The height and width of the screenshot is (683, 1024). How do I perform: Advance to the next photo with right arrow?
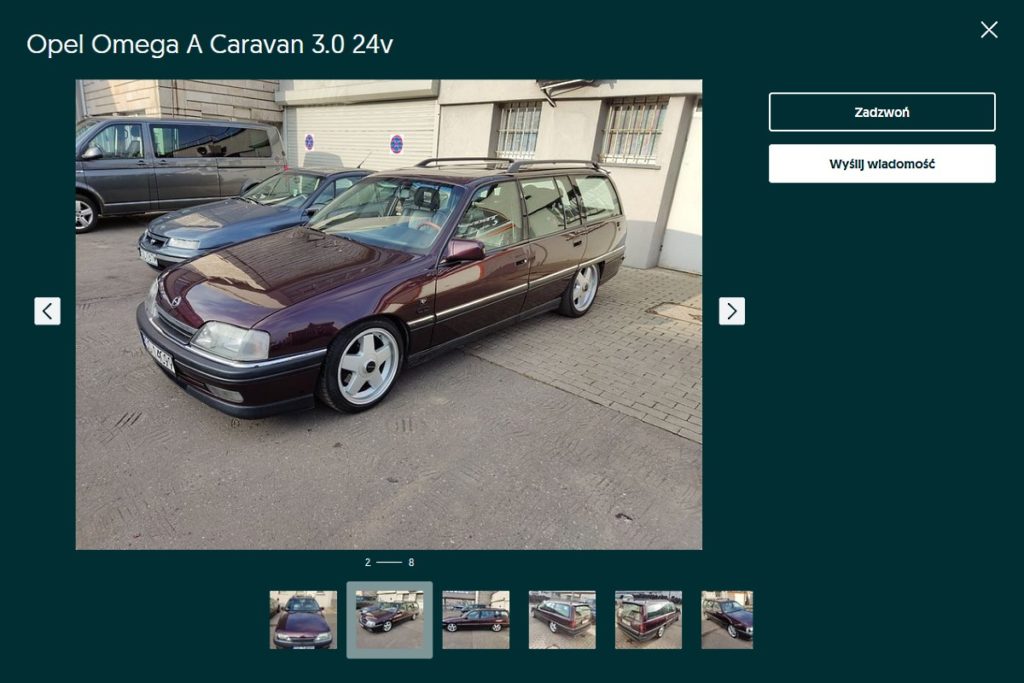(731, 311)
